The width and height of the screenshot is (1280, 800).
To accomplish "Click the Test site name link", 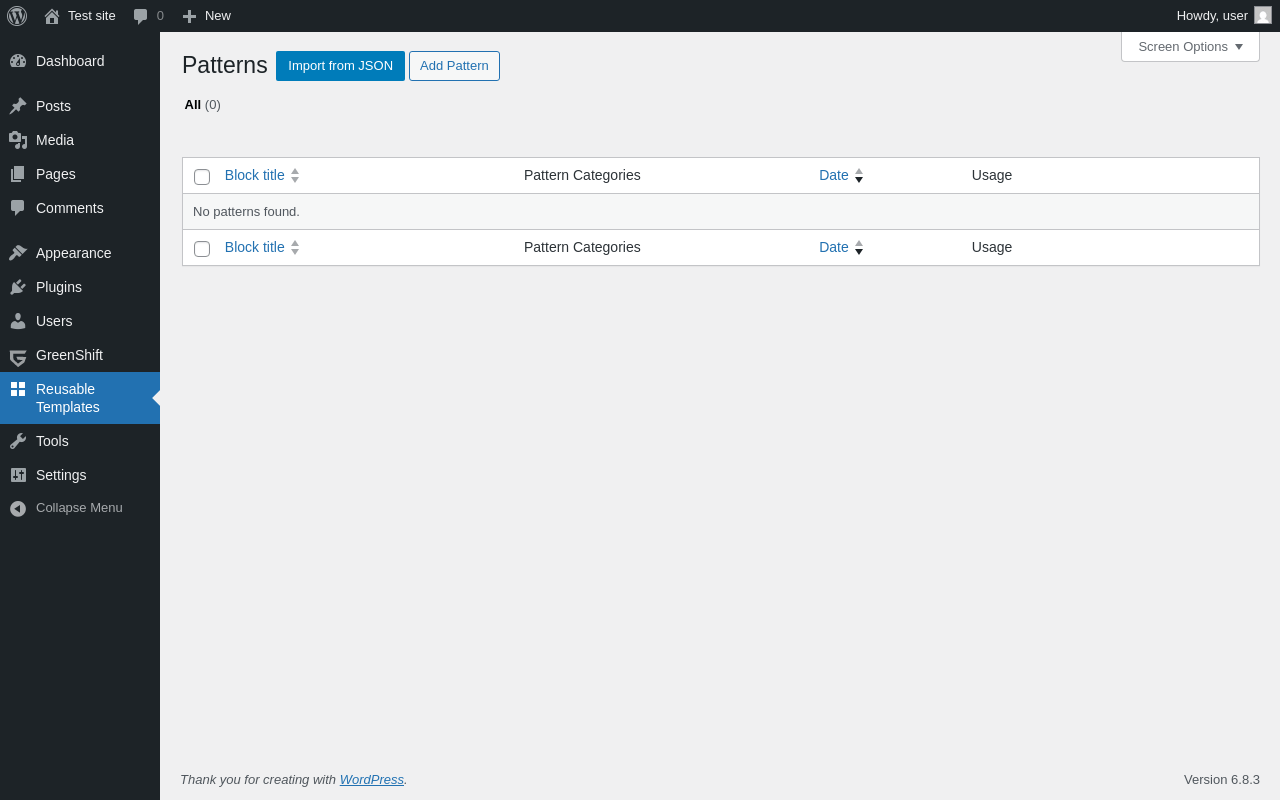I will (92, 16).
